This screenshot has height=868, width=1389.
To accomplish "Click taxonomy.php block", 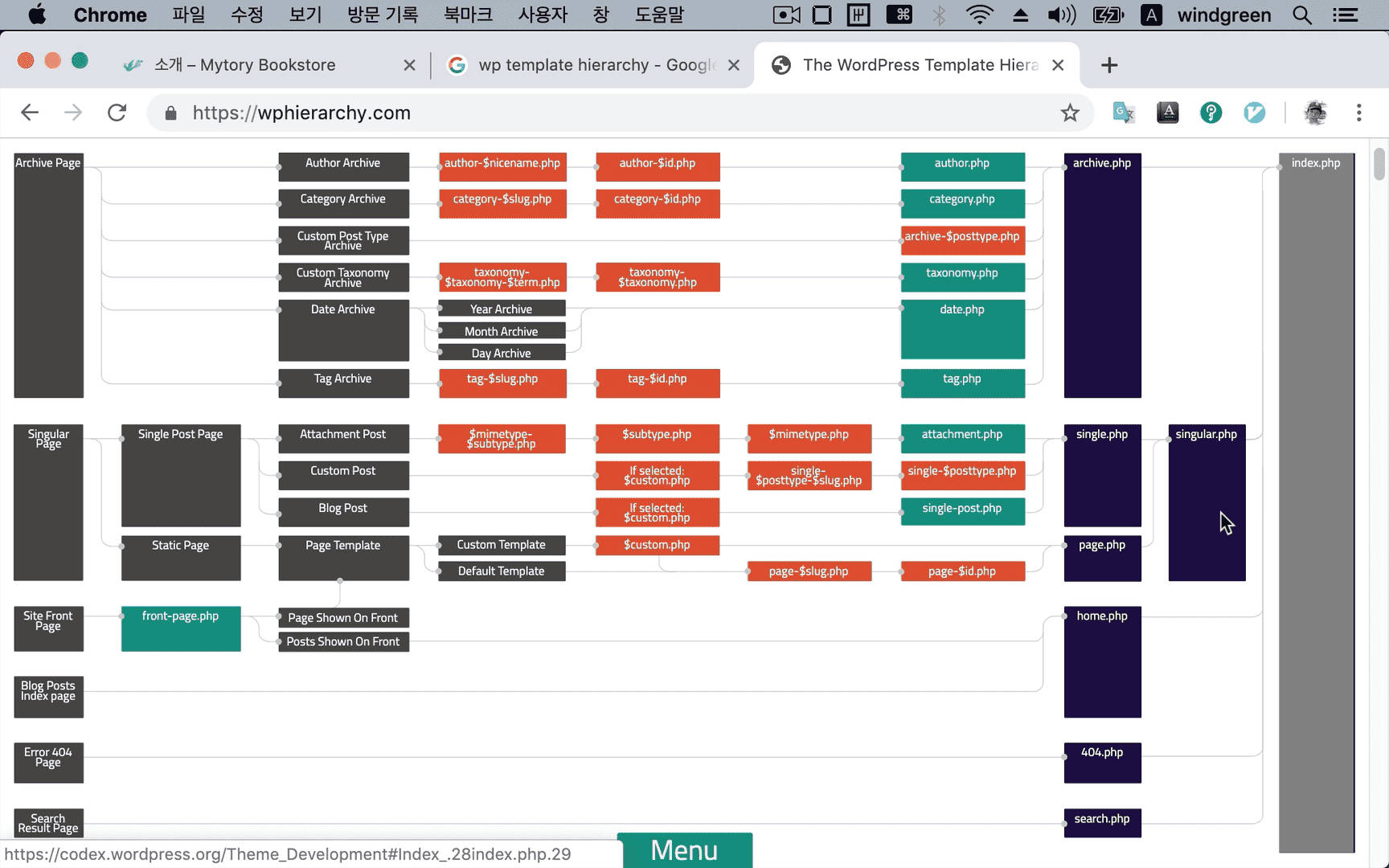I will [x=962, y=277].
